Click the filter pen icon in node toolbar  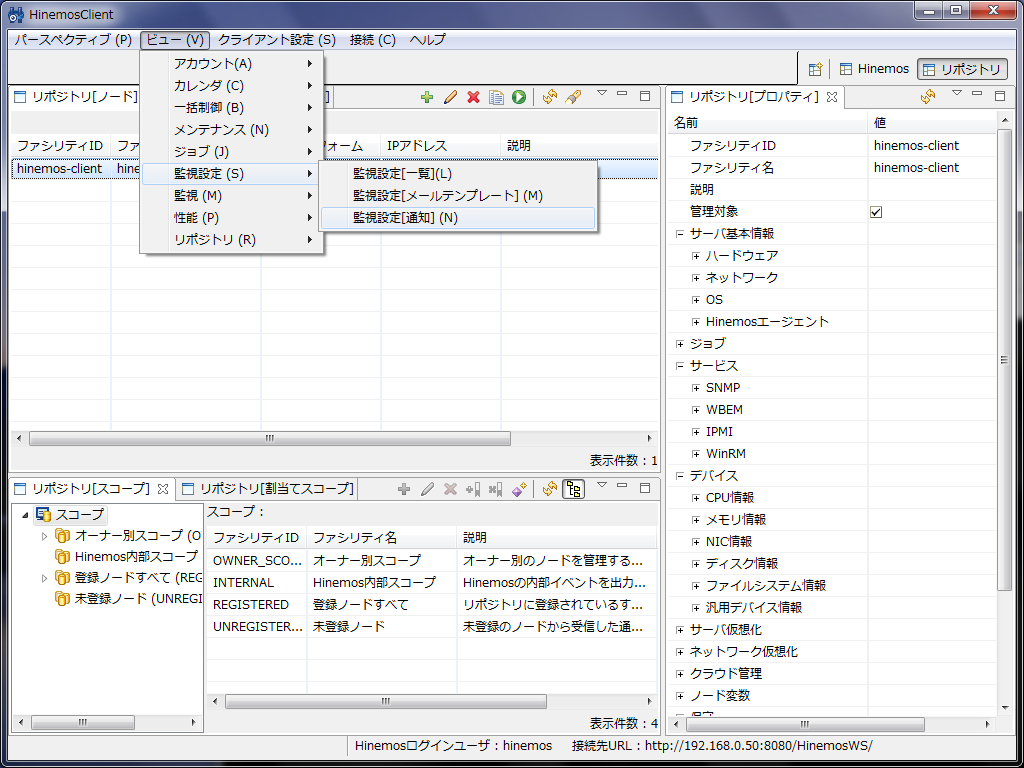click(x=573, y=97)
